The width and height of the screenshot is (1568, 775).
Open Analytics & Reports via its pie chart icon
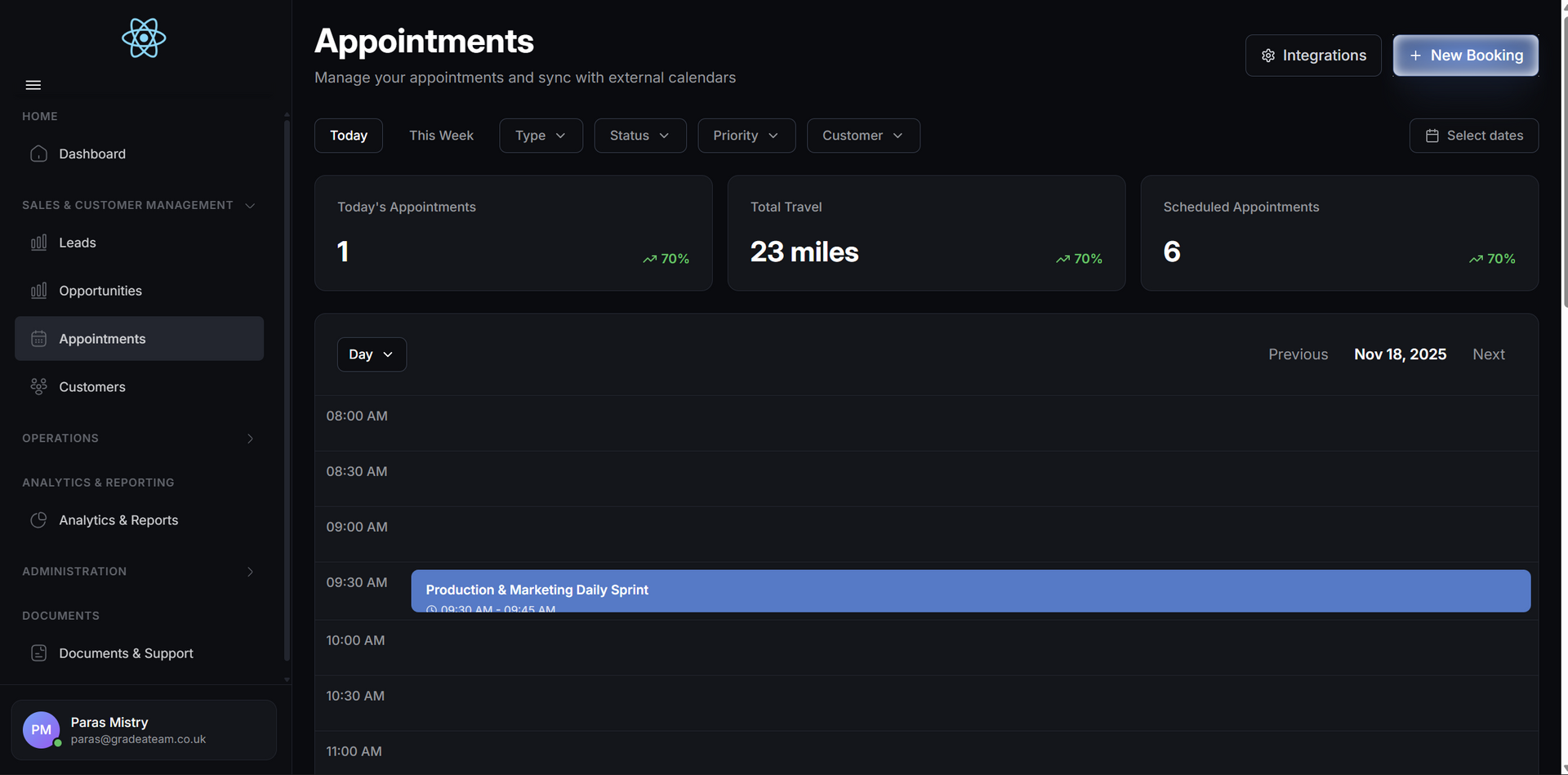pyautogui.click(x=38, y=520)
